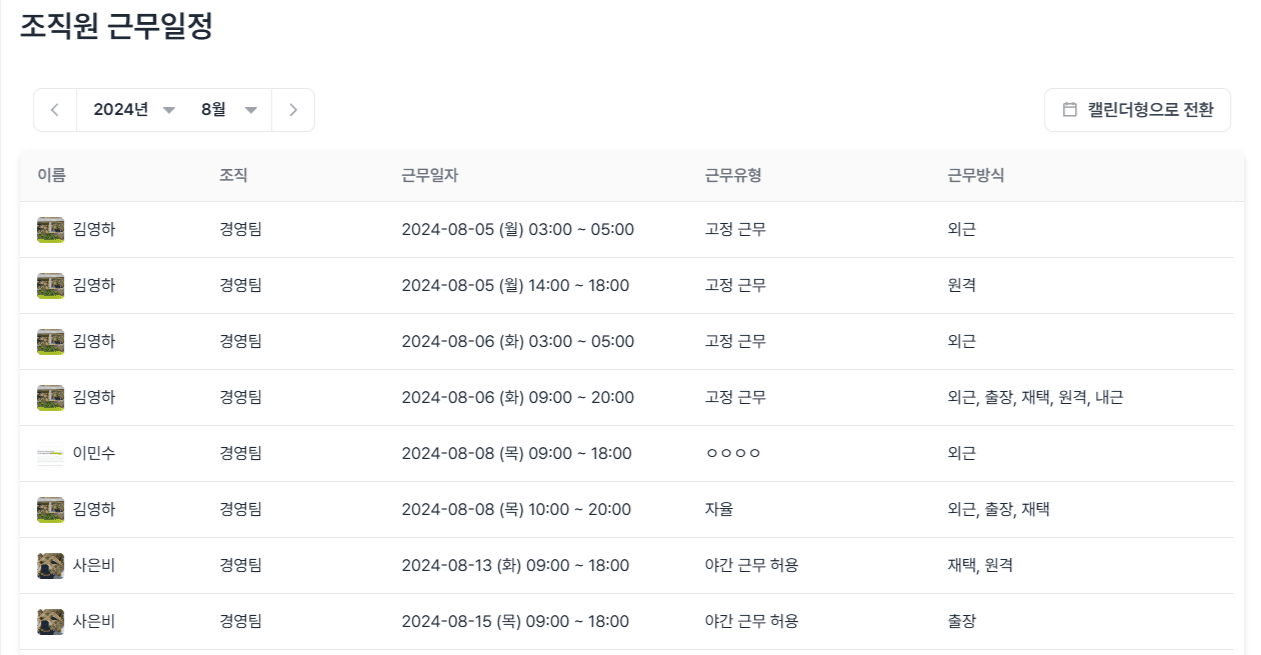
Task: Click the 외근, 출장, 재택 work method cell
Action: 1000,509
